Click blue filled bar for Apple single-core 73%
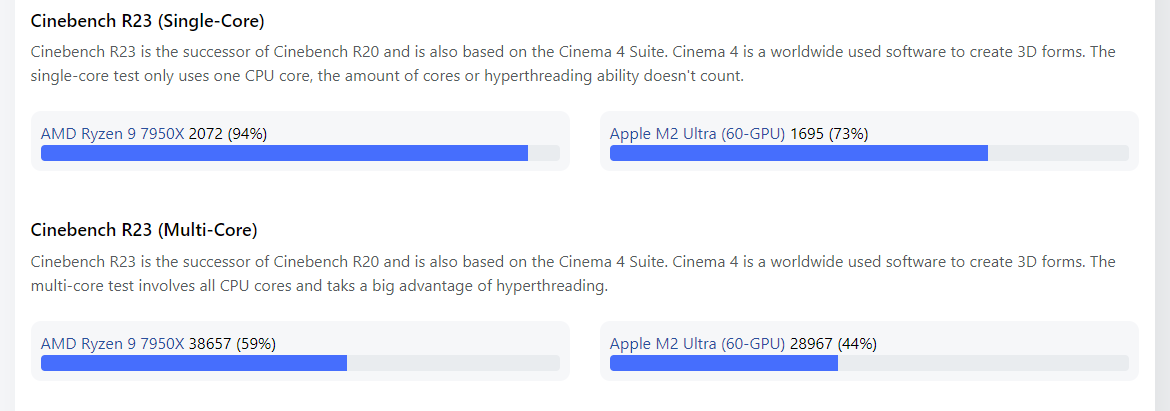 point(798,153)
